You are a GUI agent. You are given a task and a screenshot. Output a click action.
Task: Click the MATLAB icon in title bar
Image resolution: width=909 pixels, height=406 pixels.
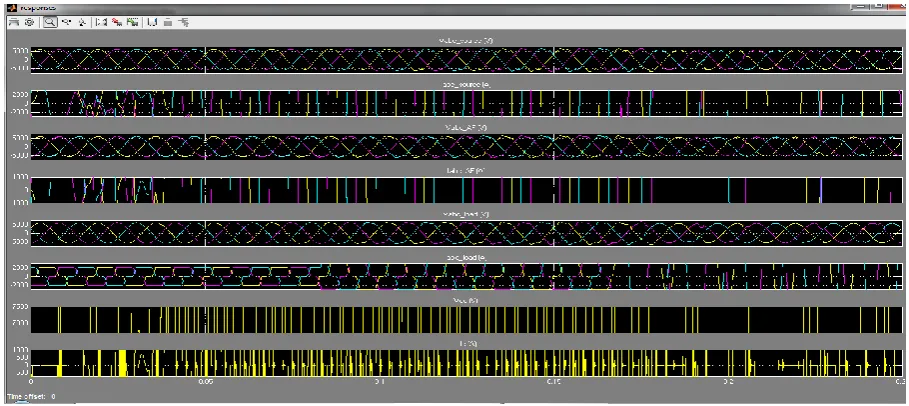click(11, 8)
